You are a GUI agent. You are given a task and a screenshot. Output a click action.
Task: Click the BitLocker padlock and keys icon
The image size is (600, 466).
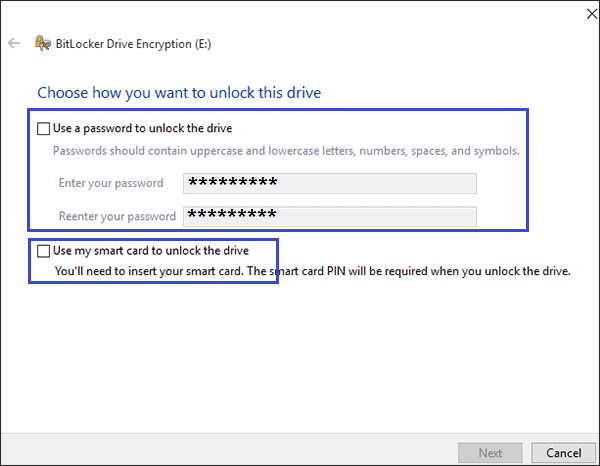pos(42,43)
